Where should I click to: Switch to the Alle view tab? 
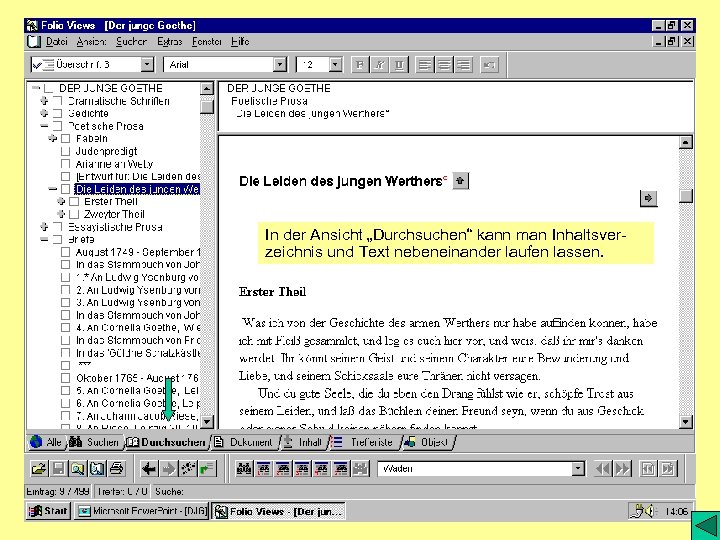pyautogui.click(x=46, y=442)
